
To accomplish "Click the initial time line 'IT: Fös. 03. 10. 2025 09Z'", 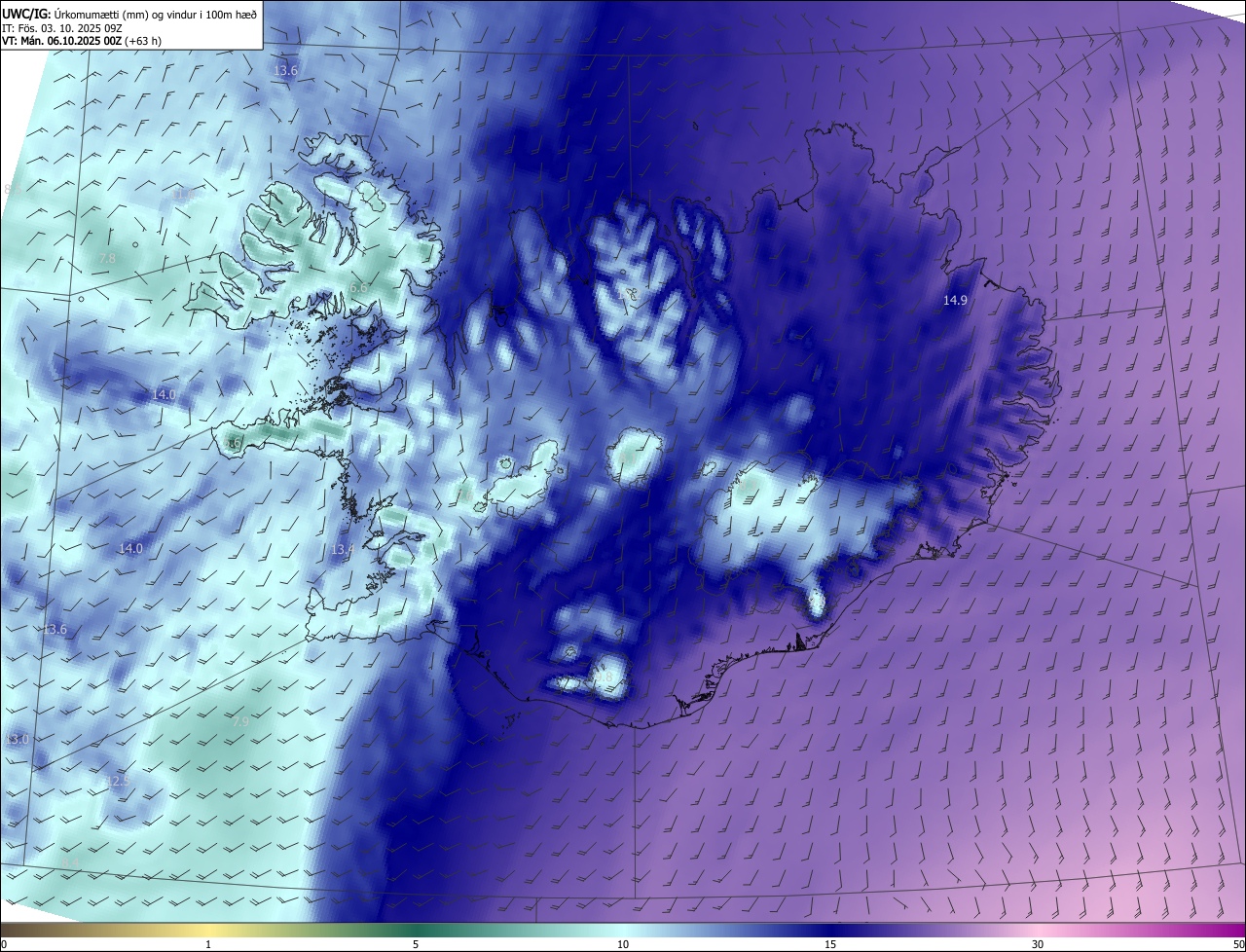I will click(x=61, y=27).
